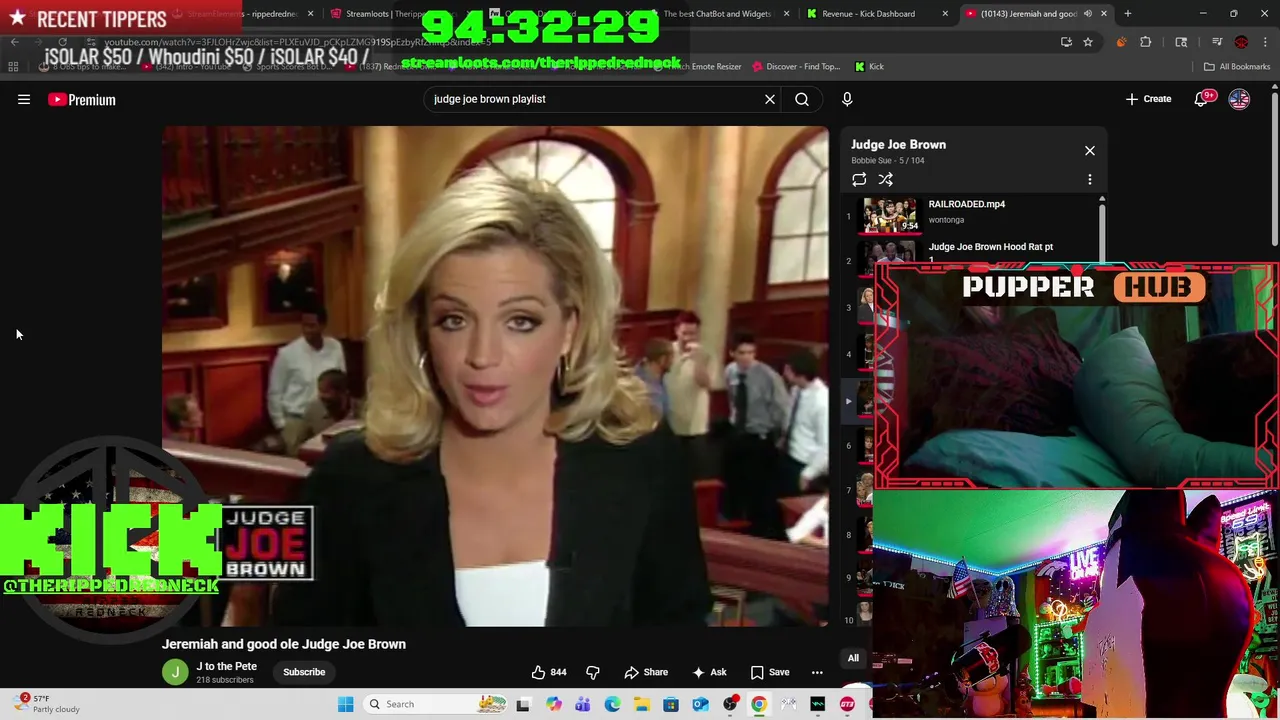Click the install app icon in address bar

(1066, 42)
